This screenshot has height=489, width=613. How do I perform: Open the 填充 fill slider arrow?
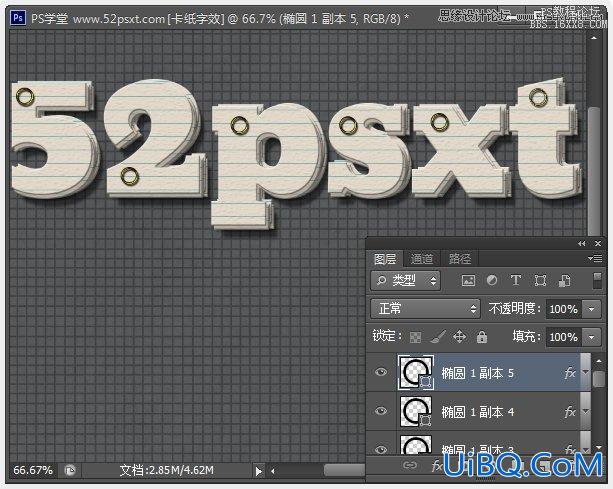coord(591,337)
